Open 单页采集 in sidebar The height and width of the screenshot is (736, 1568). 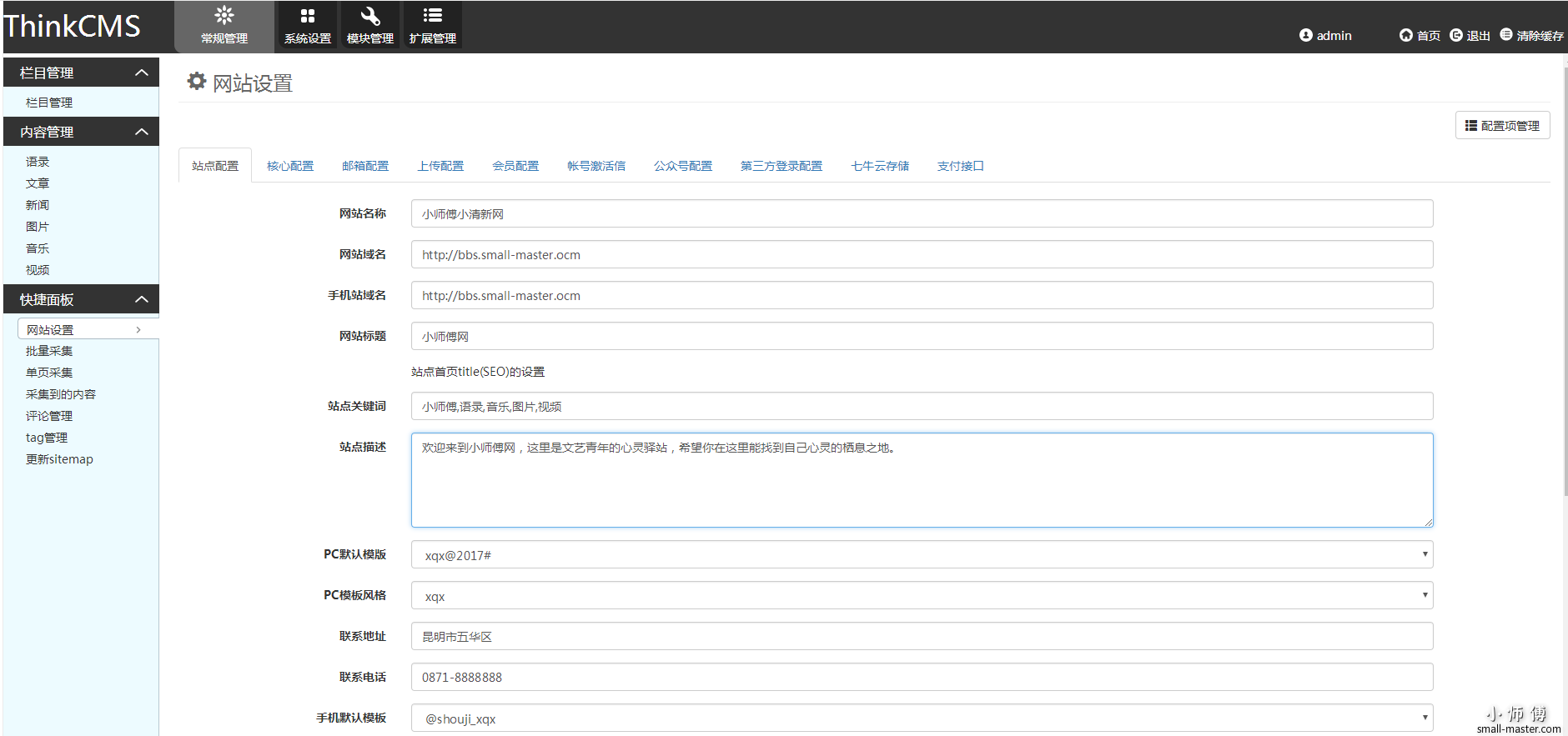(49, 373)
